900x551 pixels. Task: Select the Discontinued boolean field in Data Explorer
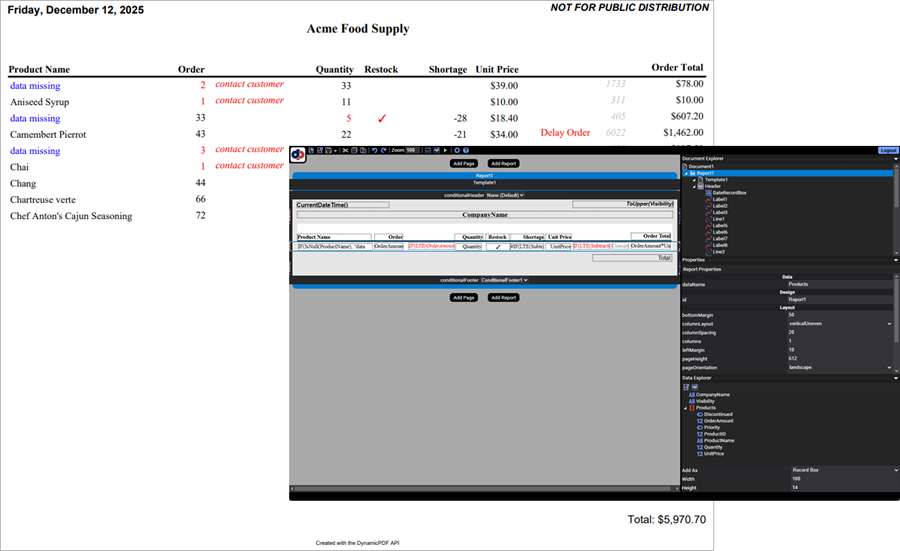click(x=719, y=414)
